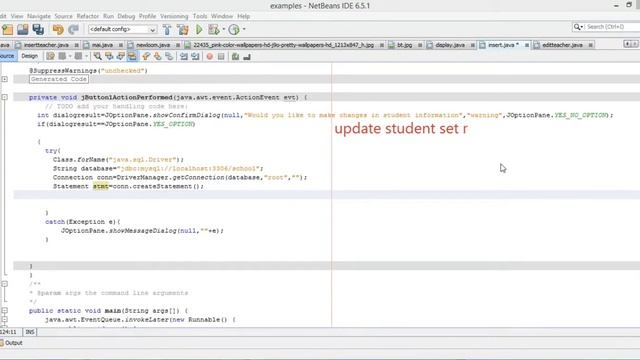
Task: Open the Refactor menu
Action: [88, 16]
